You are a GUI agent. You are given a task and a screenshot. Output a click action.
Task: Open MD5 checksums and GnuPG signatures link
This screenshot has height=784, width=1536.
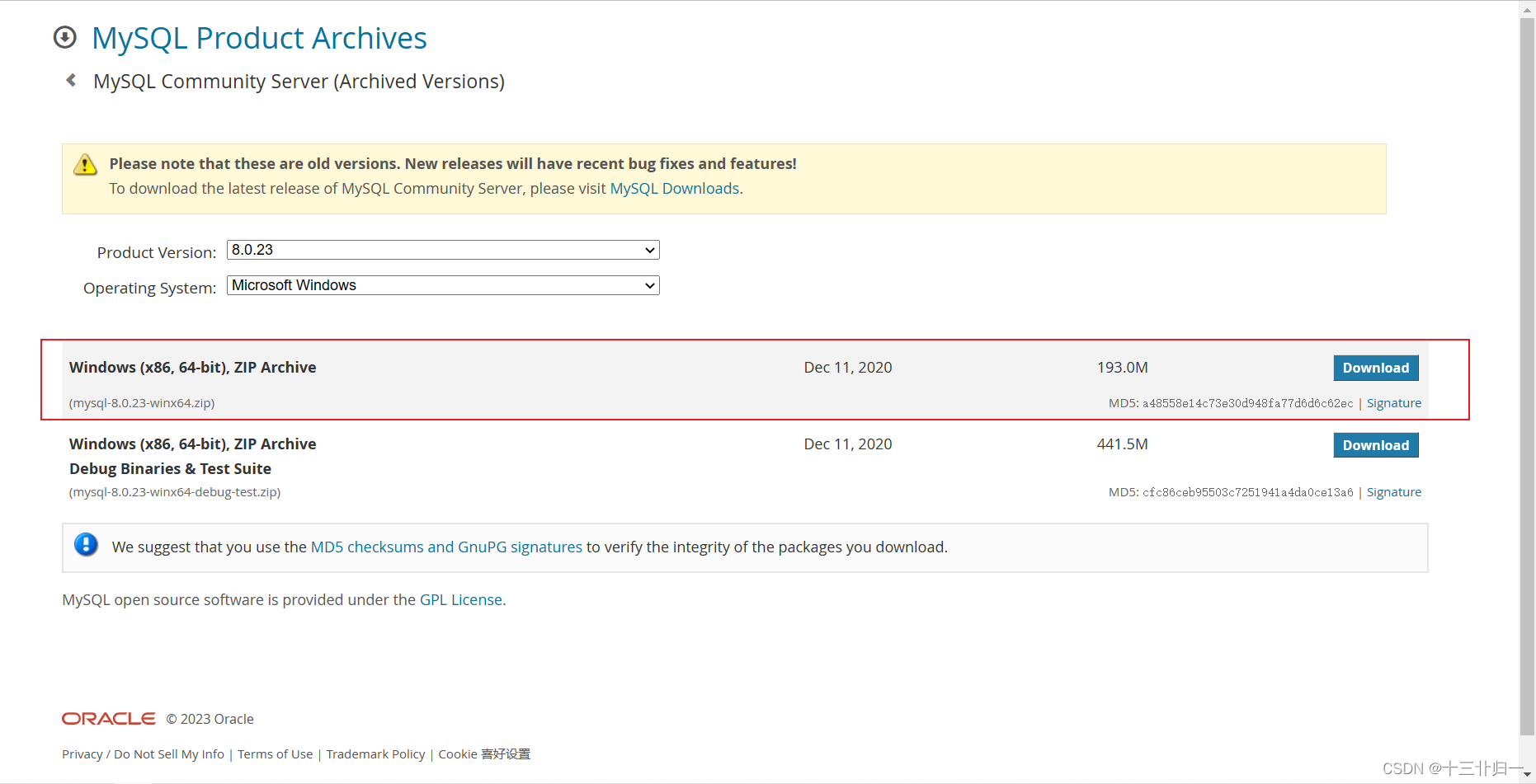tap(446, 547)
